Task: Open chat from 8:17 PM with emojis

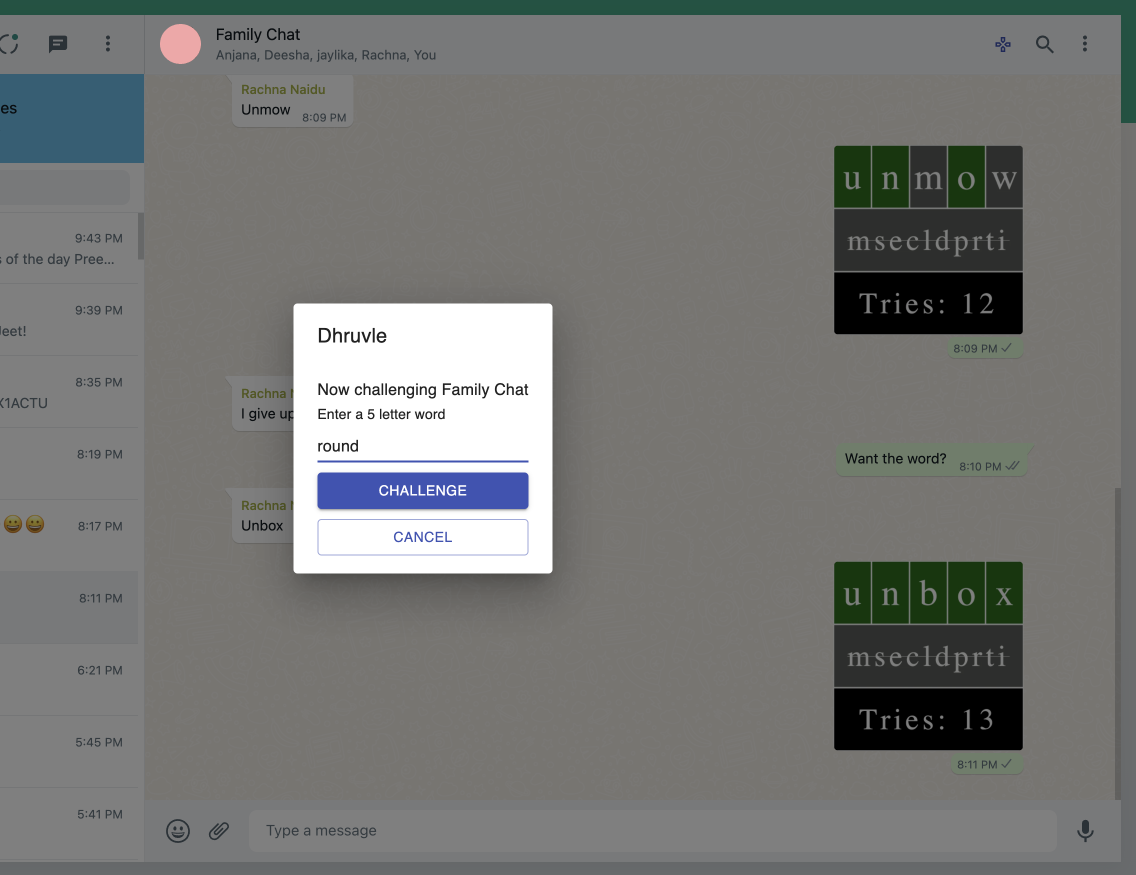Action: (x=69, y=535)
